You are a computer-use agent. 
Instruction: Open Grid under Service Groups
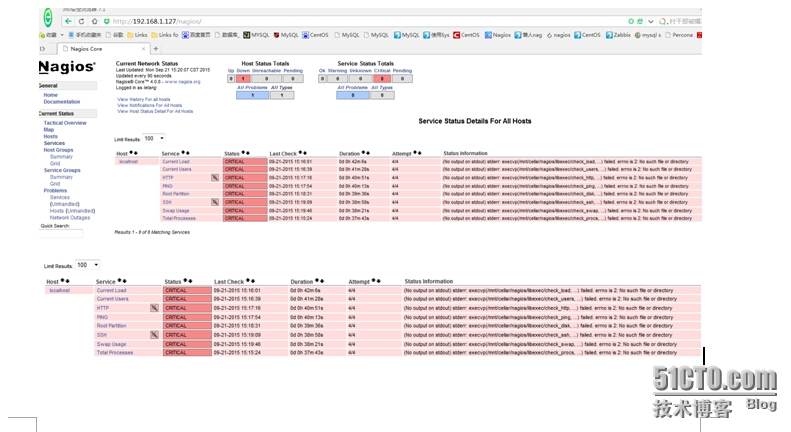[54, 184]
